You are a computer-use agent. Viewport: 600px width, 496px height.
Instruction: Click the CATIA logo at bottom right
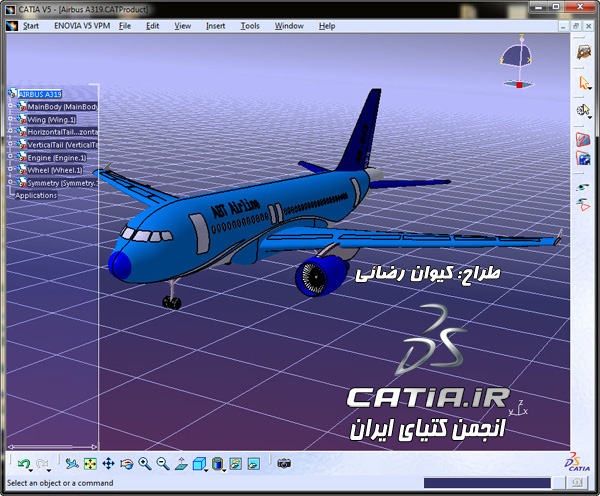(x=577, y=462)
